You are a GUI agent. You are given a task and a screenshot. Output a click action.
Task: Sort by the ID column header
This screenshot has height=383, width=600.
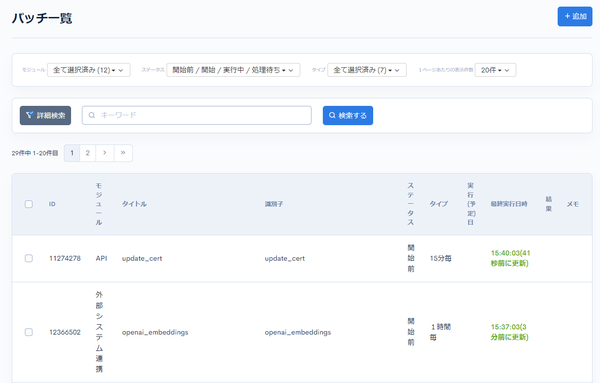pos(52,204)
